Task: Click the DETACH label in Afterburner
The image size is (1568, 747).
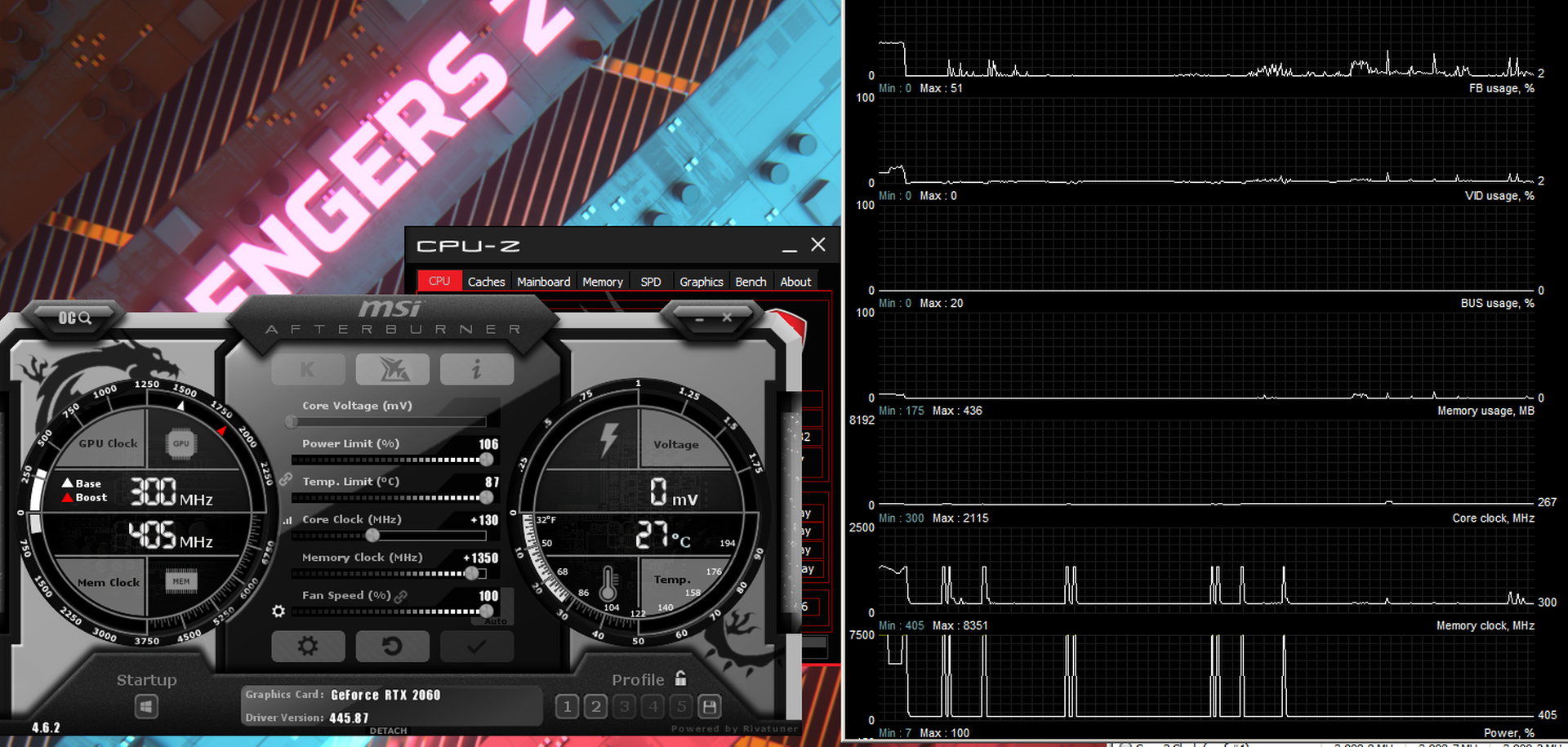Action: [388, 731]
